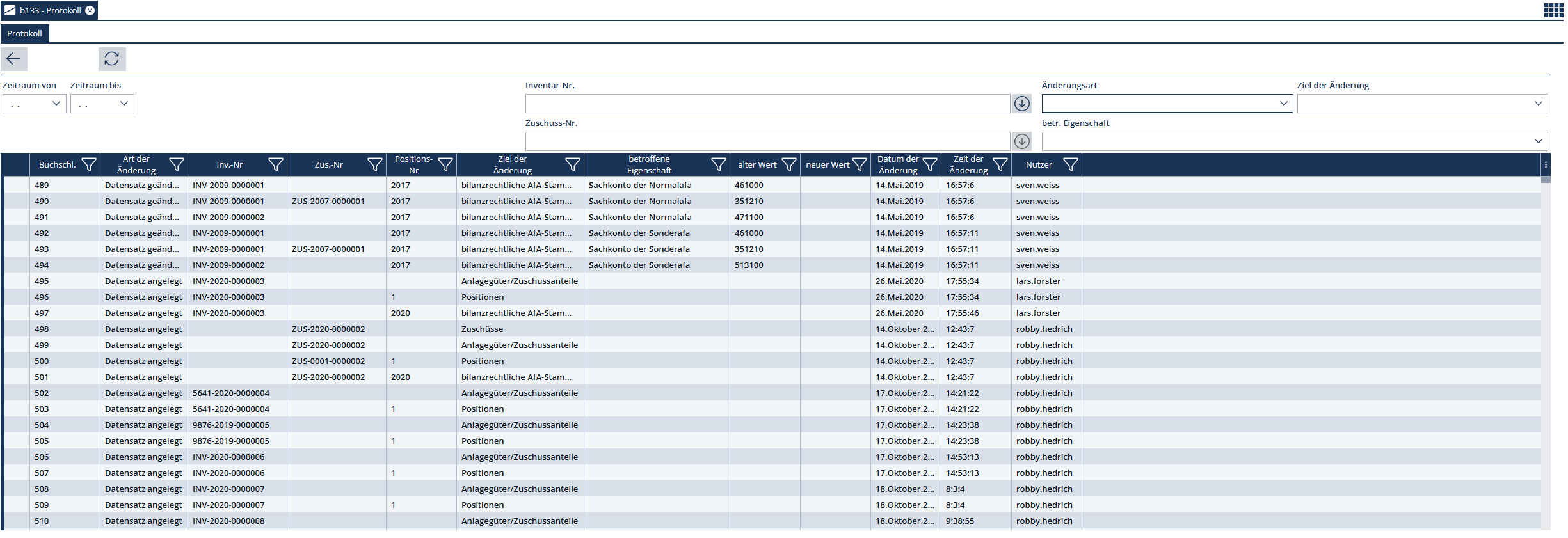Switch to the Protokoll tab
1568x538 pixels.
(x=24, y=34)
